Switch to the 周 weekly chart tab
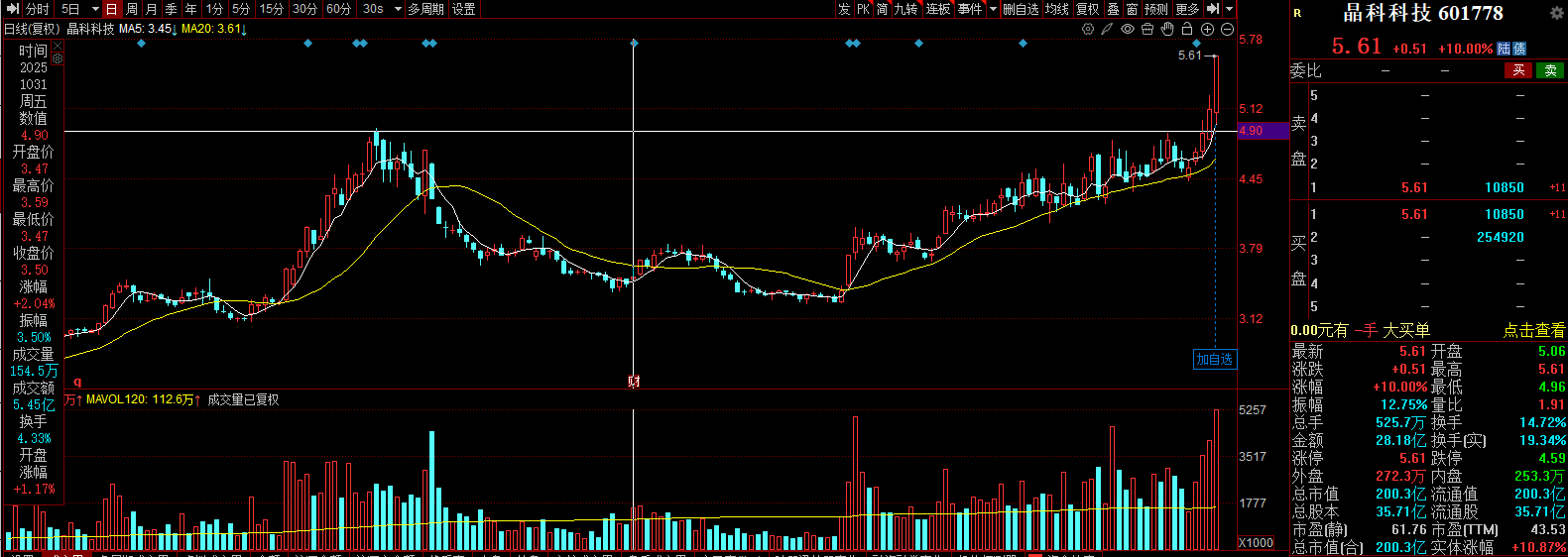The height and width of the screenshot is (557, 1568). coord(132,9)
